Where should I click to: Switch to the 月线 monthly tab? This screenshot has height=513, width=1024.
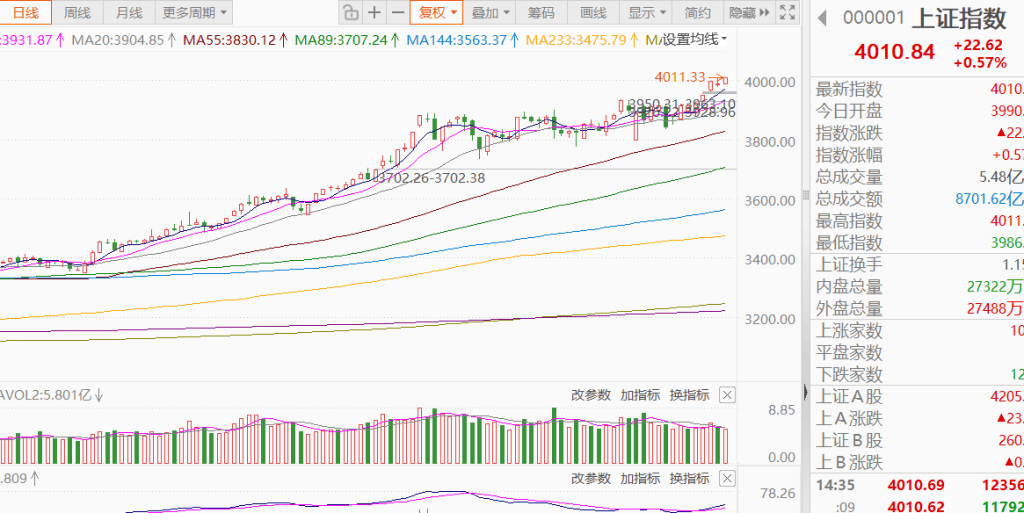128,13
